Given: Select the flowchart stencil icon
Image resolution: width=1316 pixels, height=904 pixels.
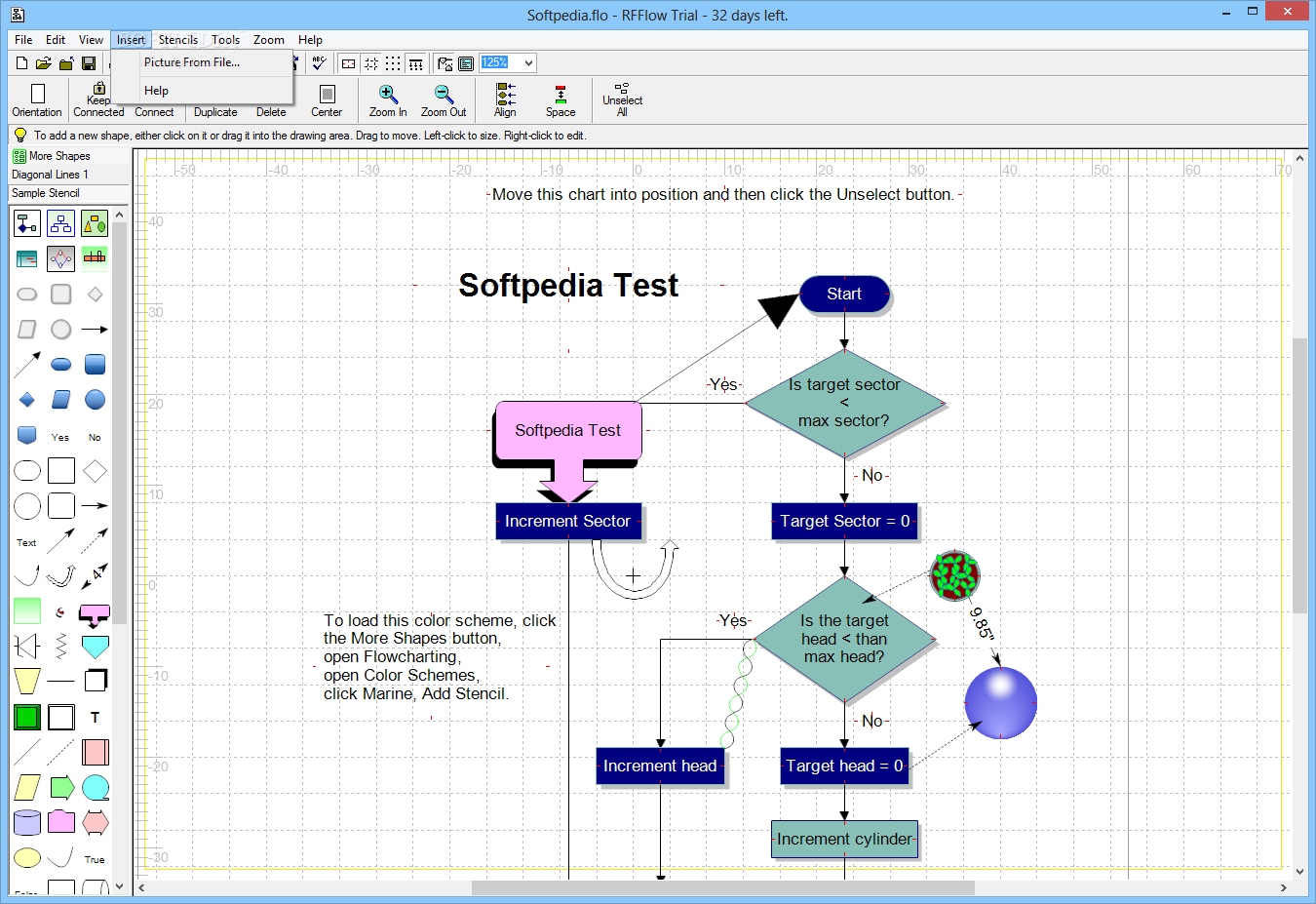Looking at the screenshot, I should click(27, 223).
